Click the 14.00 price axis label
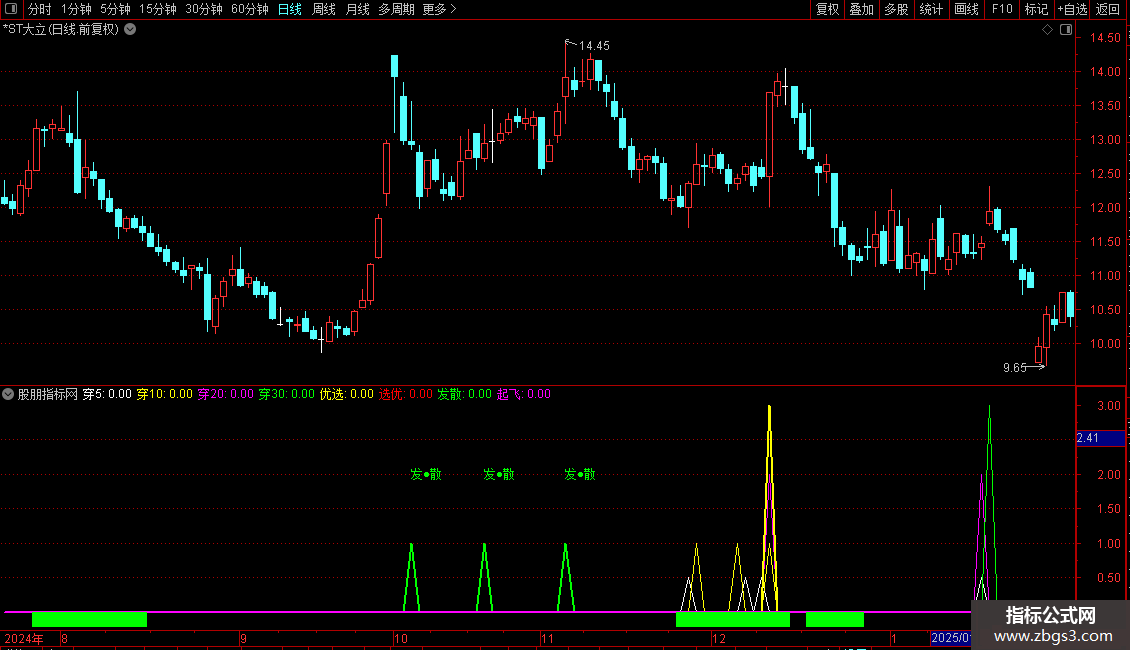This screenshot has width=1130, height=650. click(1105, 72)
